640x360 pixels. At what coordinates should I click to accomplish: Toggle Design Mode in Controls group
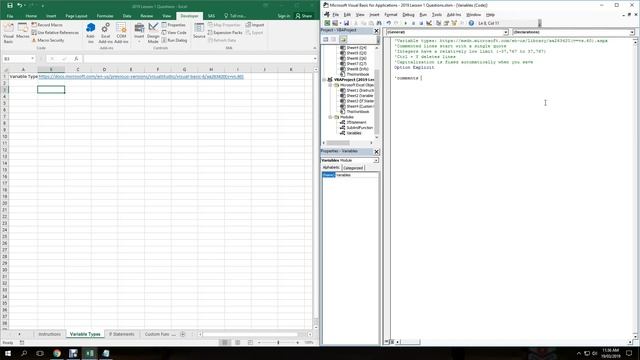(153, 33)
